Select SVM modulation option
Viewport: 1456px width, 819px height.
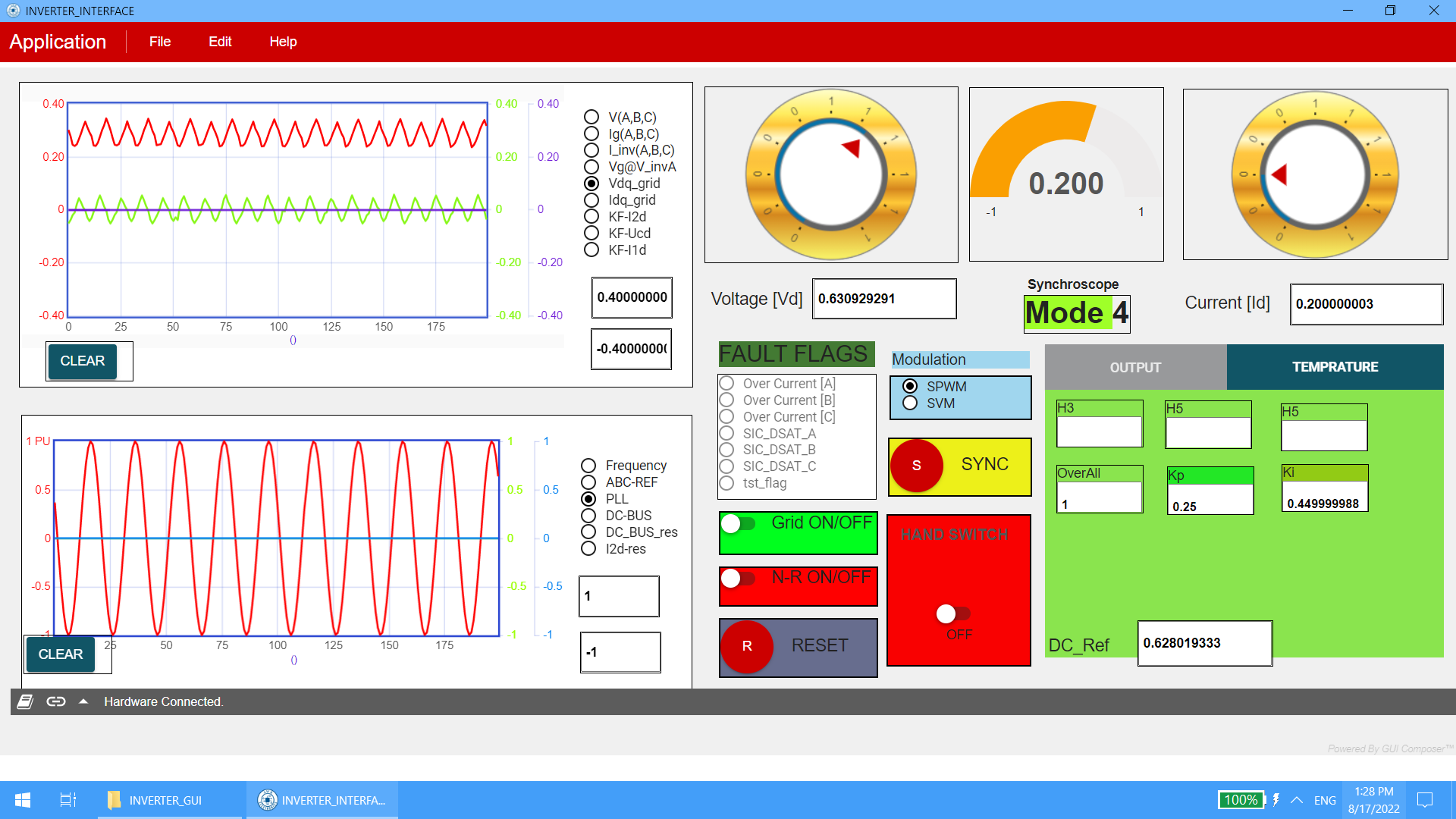click(x=910, y=403)
